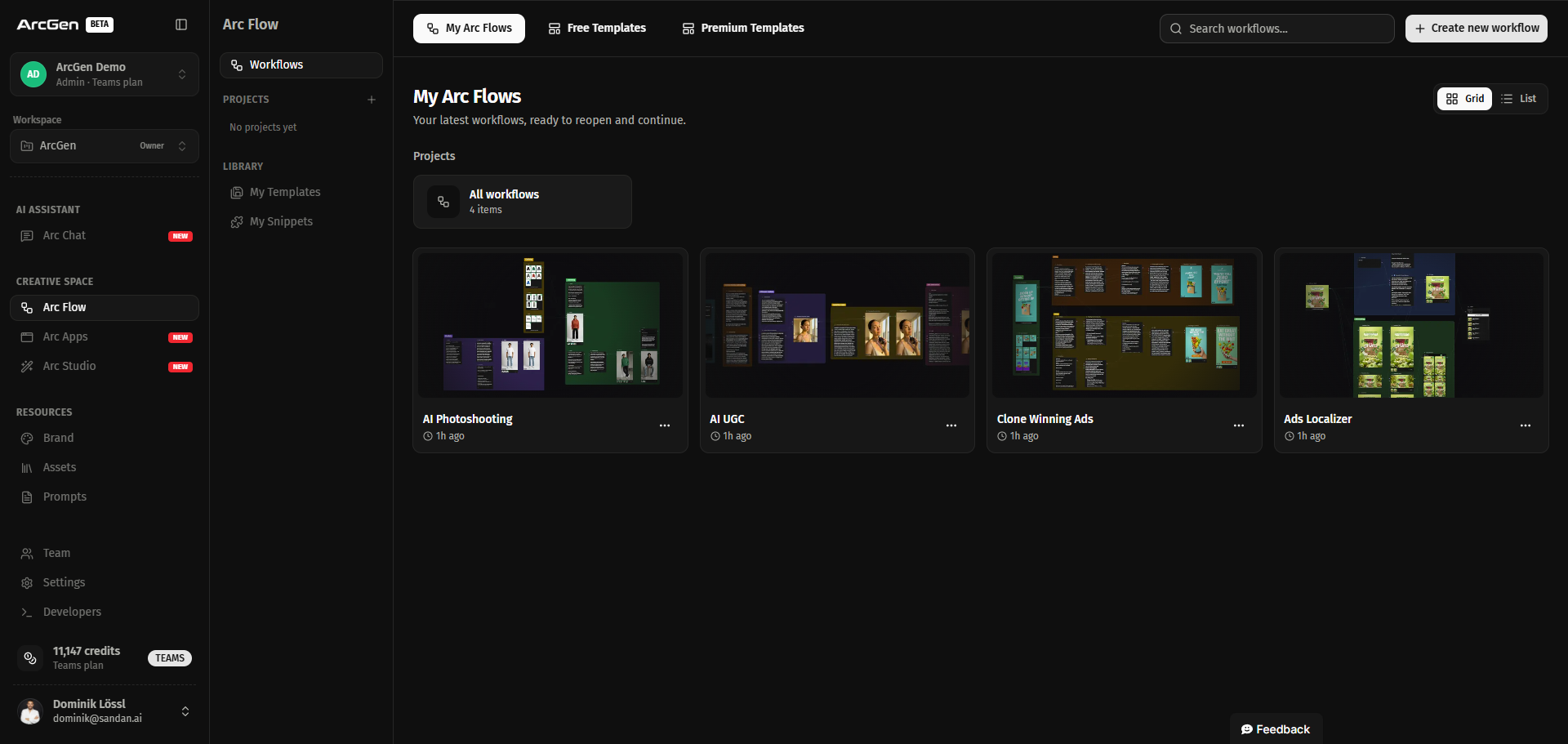Click the TEAMS plan badge
This screenshot has height=744, width=1568.
[x=170, y=658]
